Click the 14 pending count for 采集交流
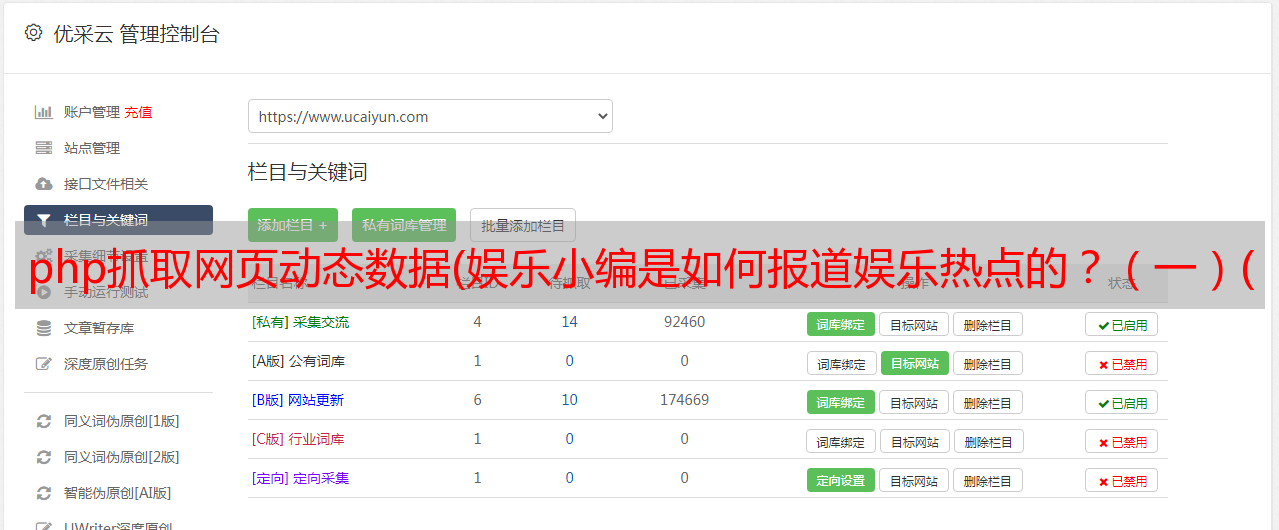1279x530 pixels. coord(570,322)
